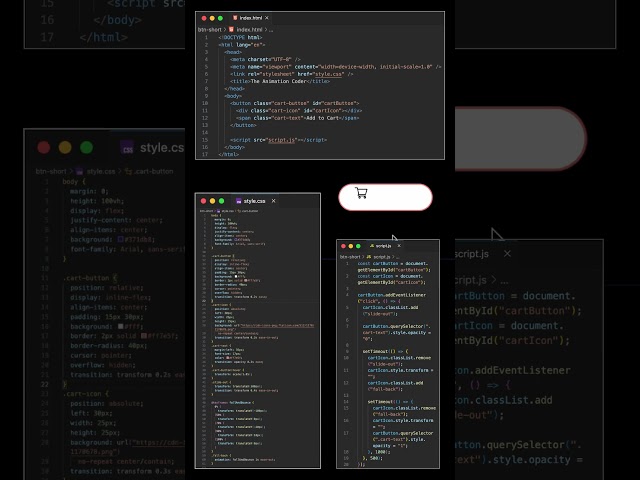Click the yellow minimize light of the index.html window
This screenshot has height=480, width=640.
tap(212, 18)
